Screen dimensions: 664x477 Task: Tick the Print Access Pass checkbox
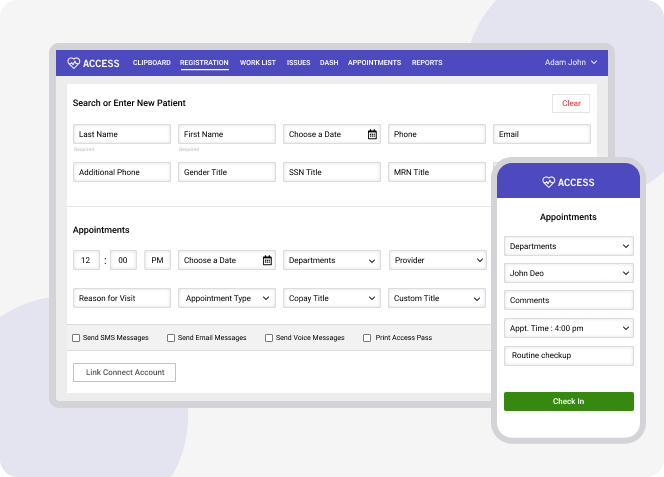tap(367, 338)
